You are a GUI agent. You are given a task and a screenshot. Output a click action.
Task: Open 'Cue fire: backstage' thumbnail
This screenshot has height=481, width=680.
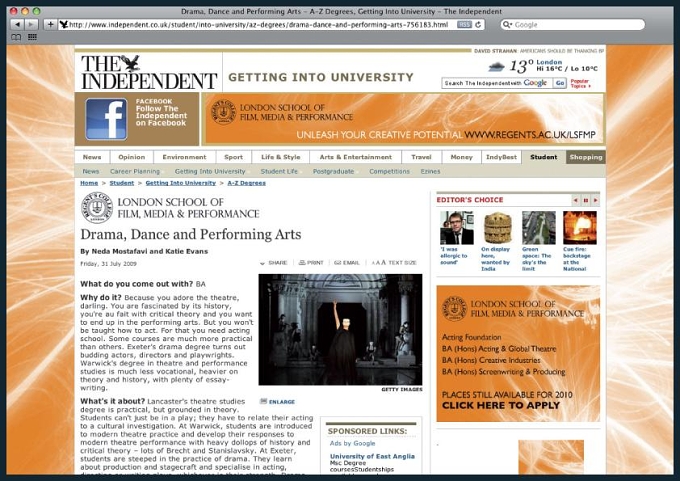580,228
